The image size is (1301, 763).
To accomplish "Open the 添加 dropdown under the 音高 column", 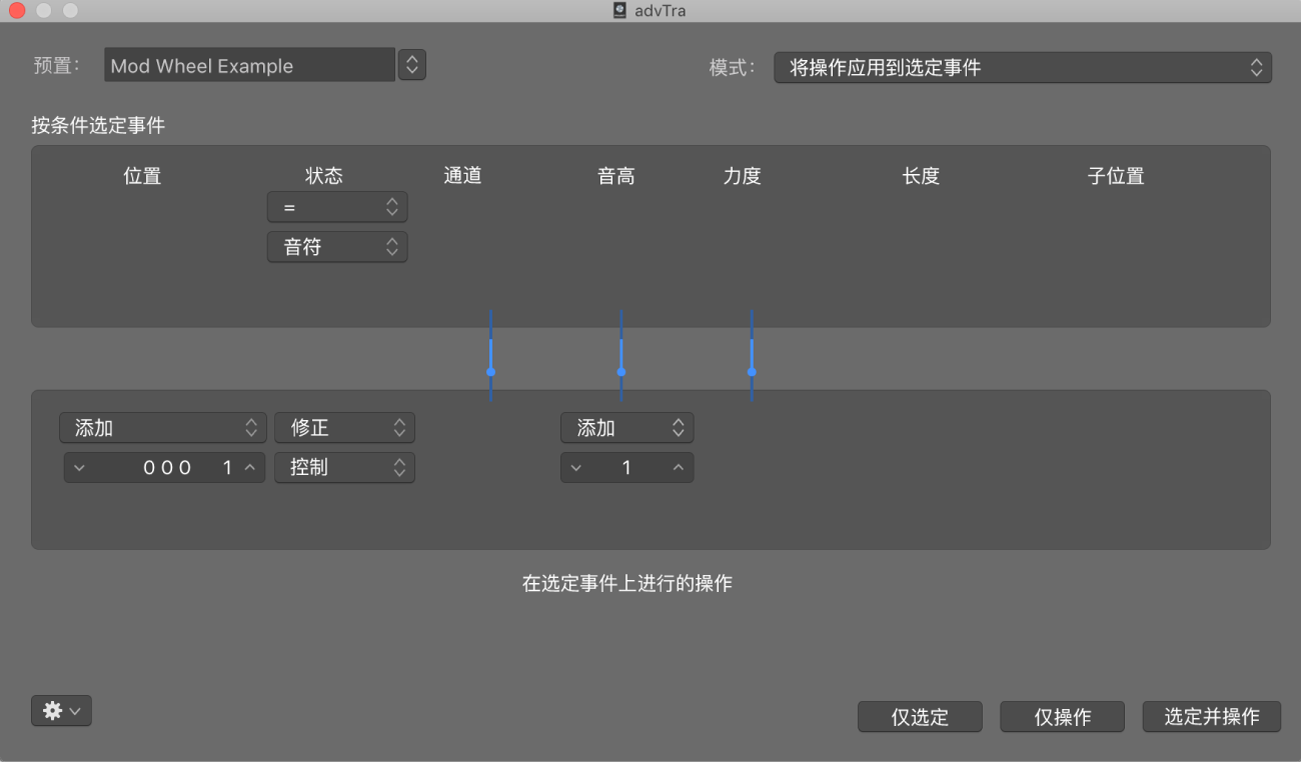I will coord(626,427).
